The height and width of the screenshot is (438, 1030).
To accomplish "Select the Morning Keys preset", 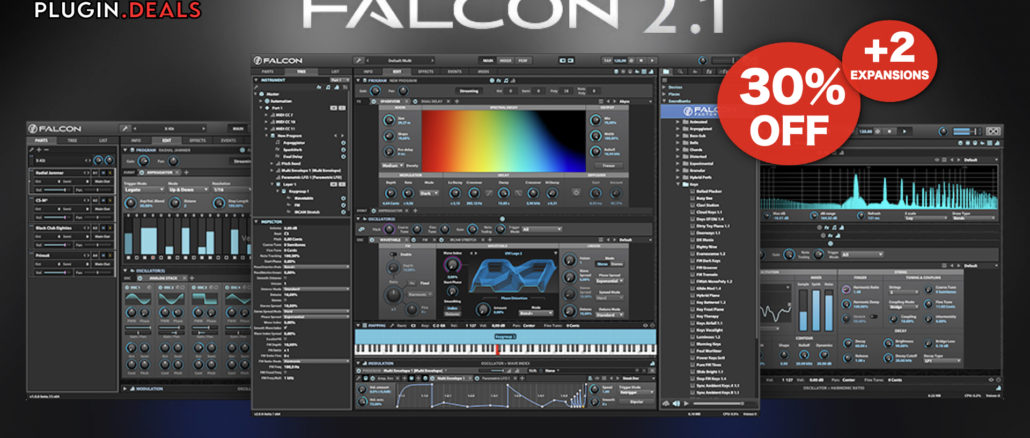I will pos(707,344).
